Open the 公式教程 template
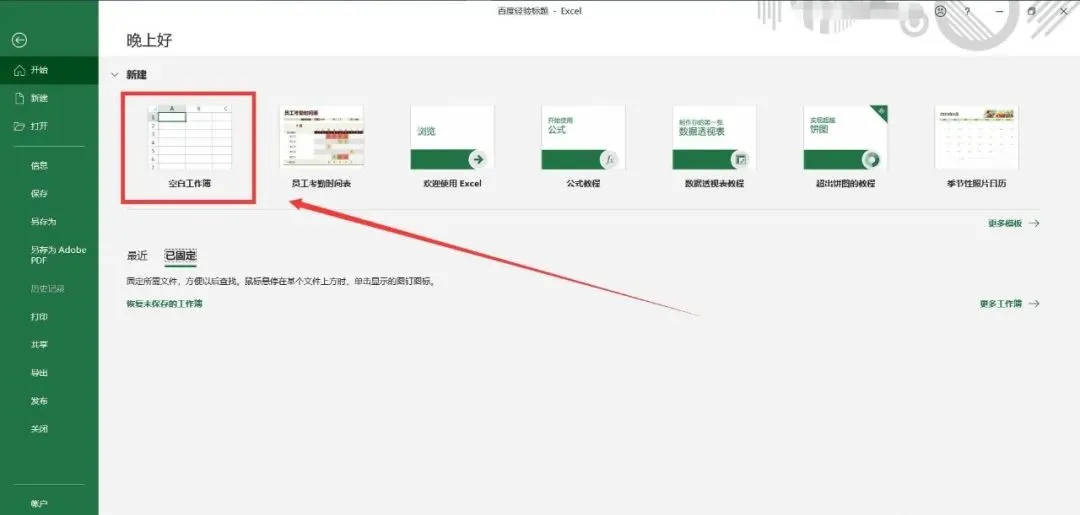1080x515 pixels. [x=583, y=147]
